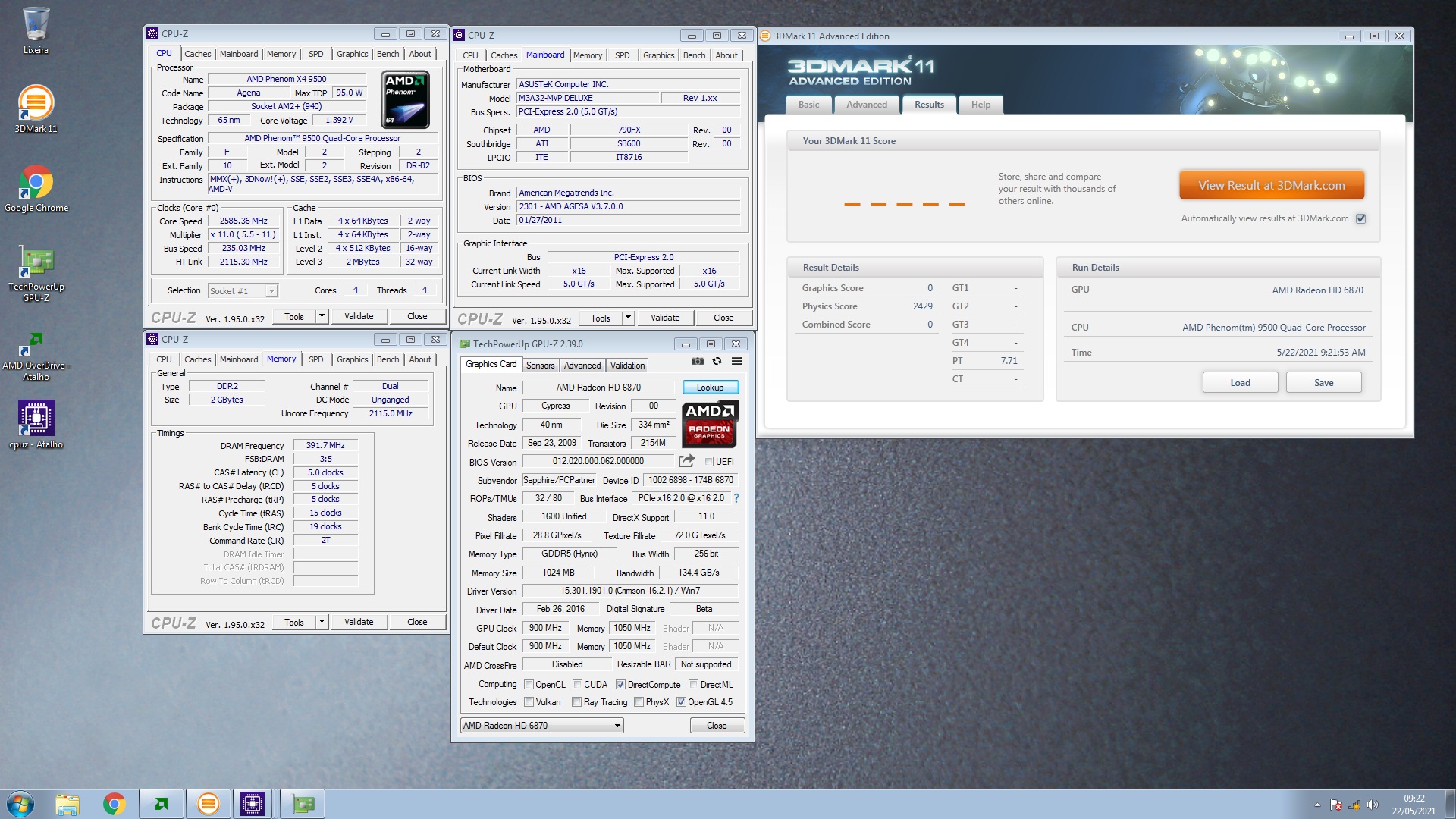
Task: Click the Tools button in the CPU-Z window showing the CPU tab
Action: pyautogui.click(x=294, y=316)
